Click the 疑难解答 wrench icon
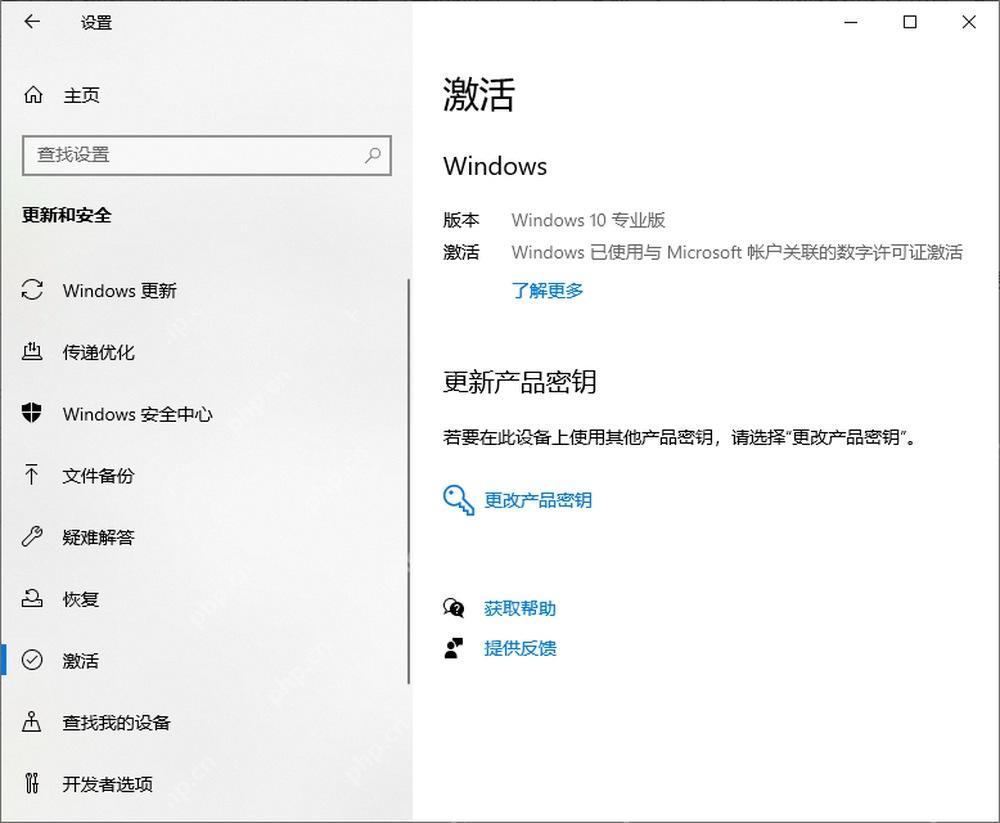 pyautogui.click(x=32, y=536)
